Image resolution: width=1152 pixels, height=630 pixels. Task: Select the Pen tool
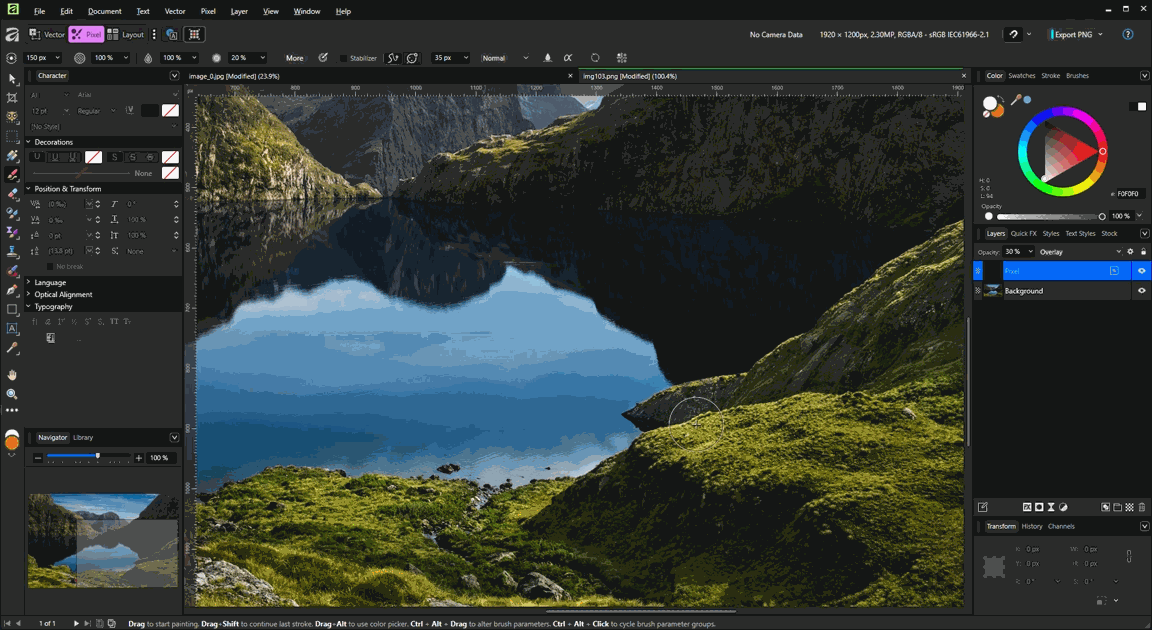(x=12, y=290)
